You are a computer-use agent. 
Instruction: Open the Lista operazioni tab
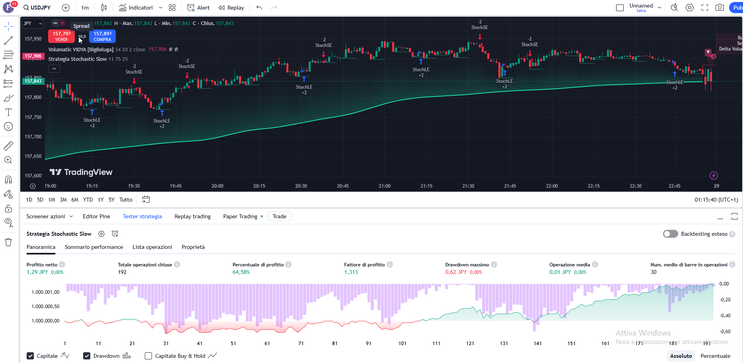[x=152, y=247]
